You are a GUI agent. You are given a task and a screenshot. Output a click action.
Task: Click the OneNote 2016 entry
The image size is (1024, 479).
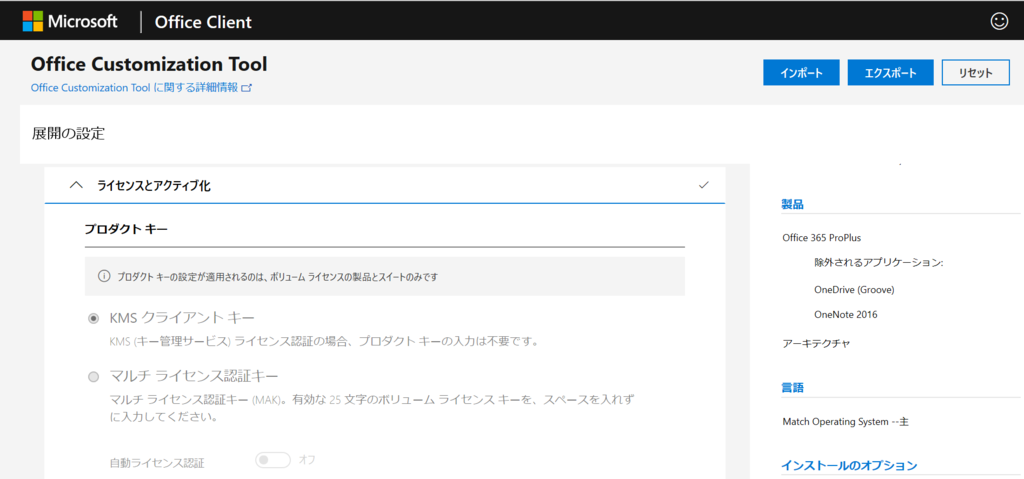(x=846, y=314)
